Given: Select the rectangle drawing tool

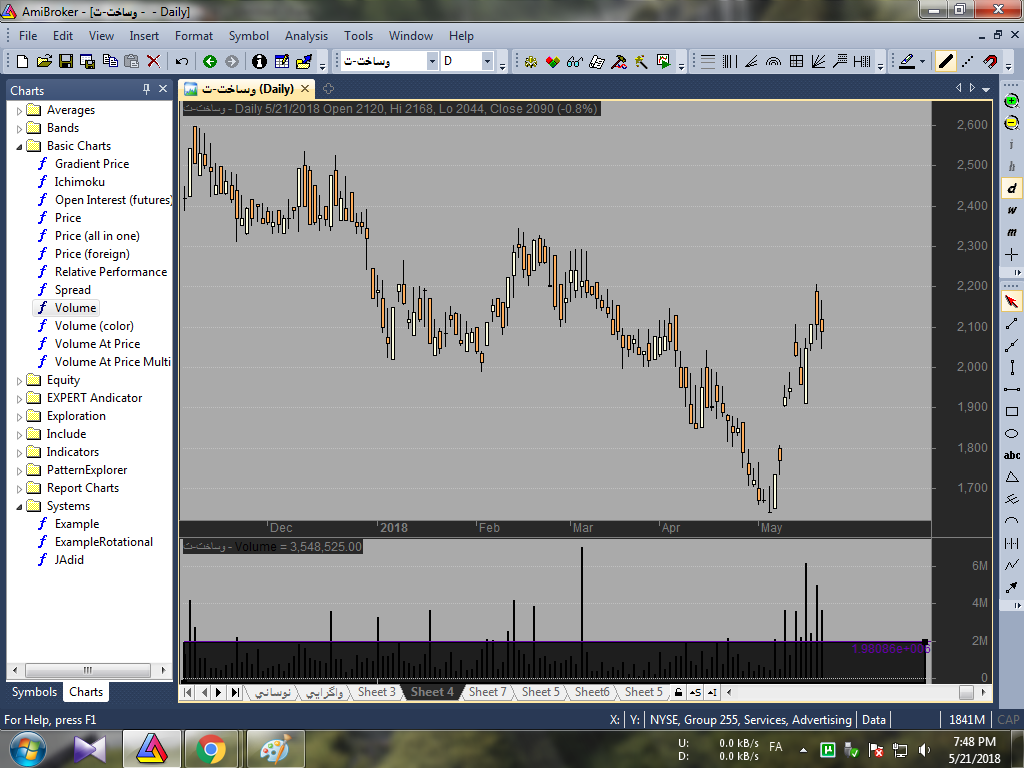Looking at the screenshot, I should click(1012, 411).
